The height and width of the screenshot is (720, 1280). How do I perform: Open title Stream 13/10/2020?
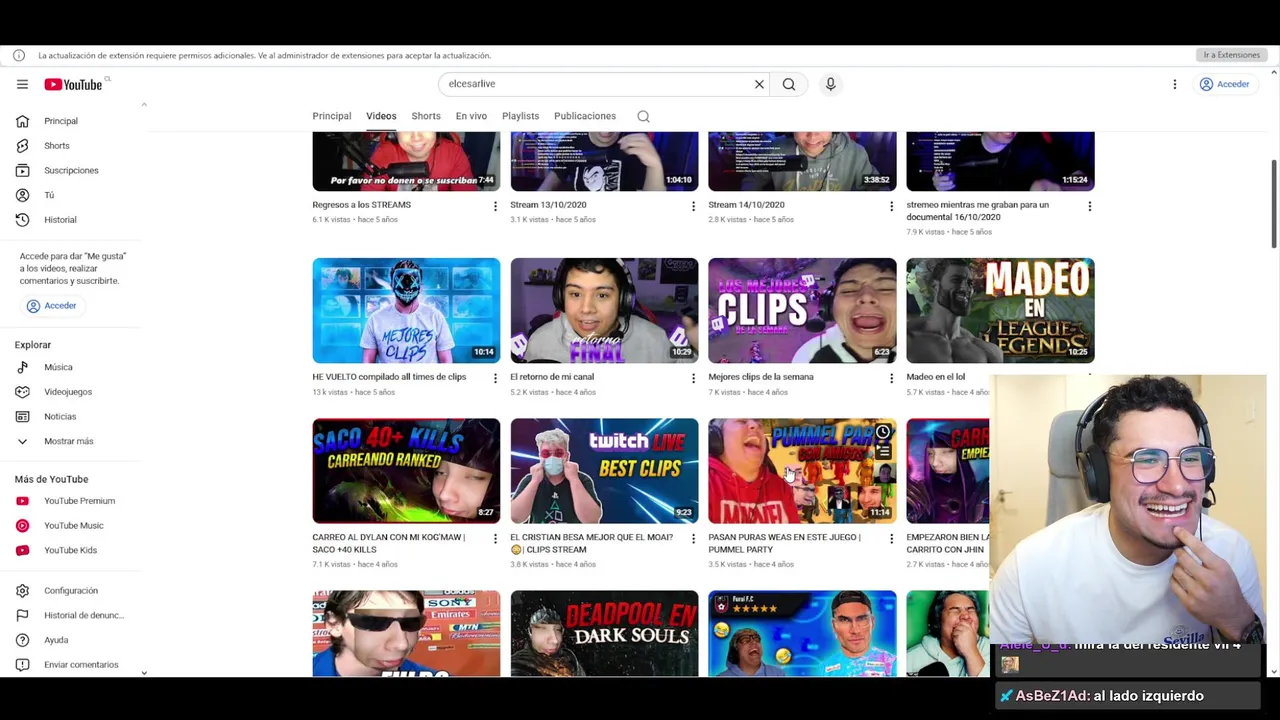coord(548,205)
